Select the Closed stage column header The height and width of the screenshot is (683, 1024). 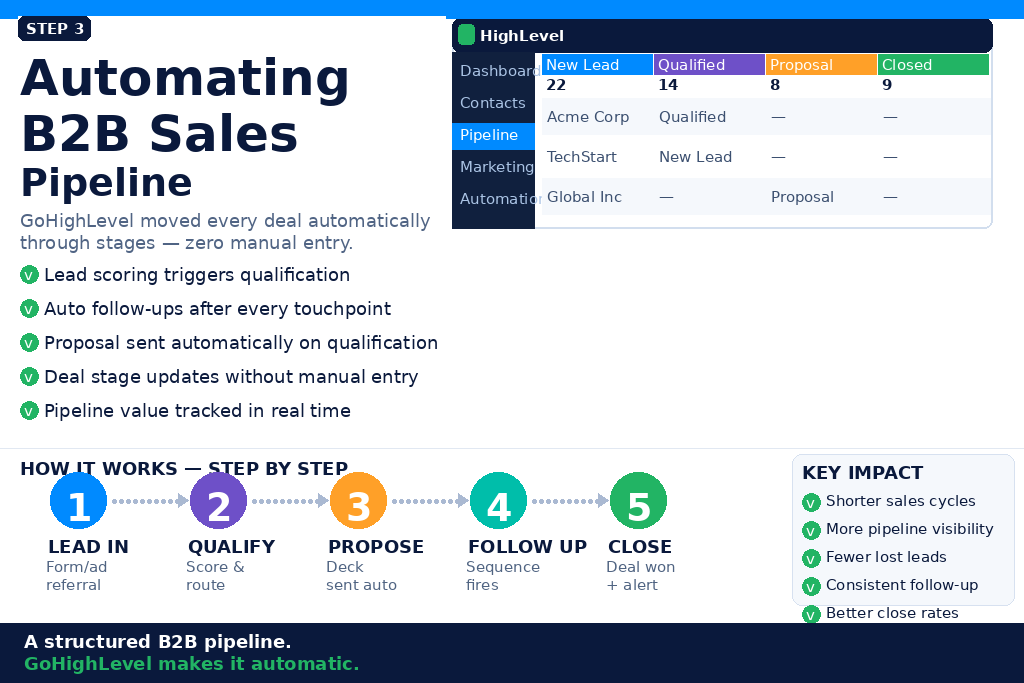pos(933,65)
